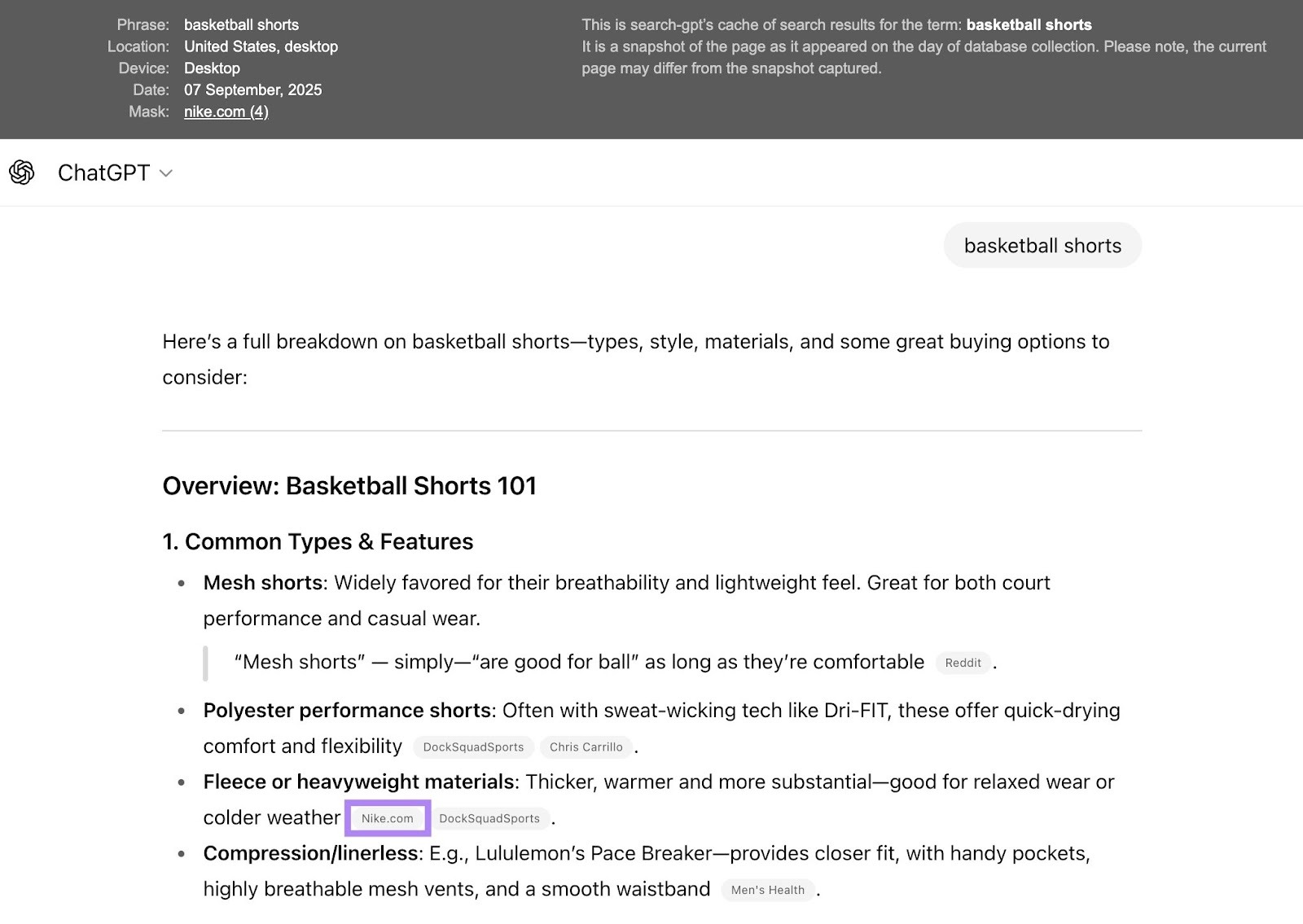Select the first DockSquadSports source badge
Viewport: 1303px width, 924px height.
pos(472,747)
